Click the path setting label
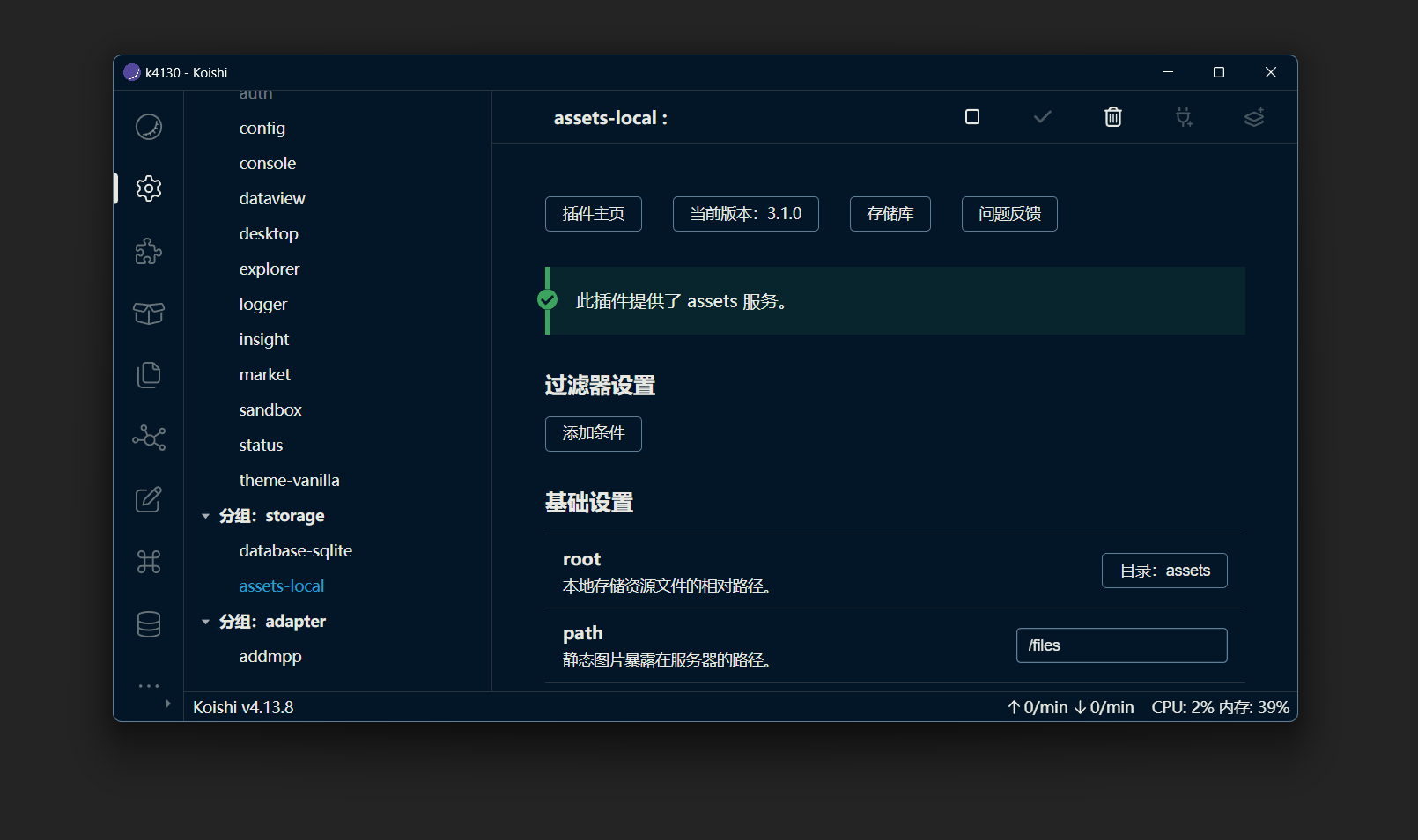Image resolution: width=1418 pixels, height=840 pixels. pos(583,633)
